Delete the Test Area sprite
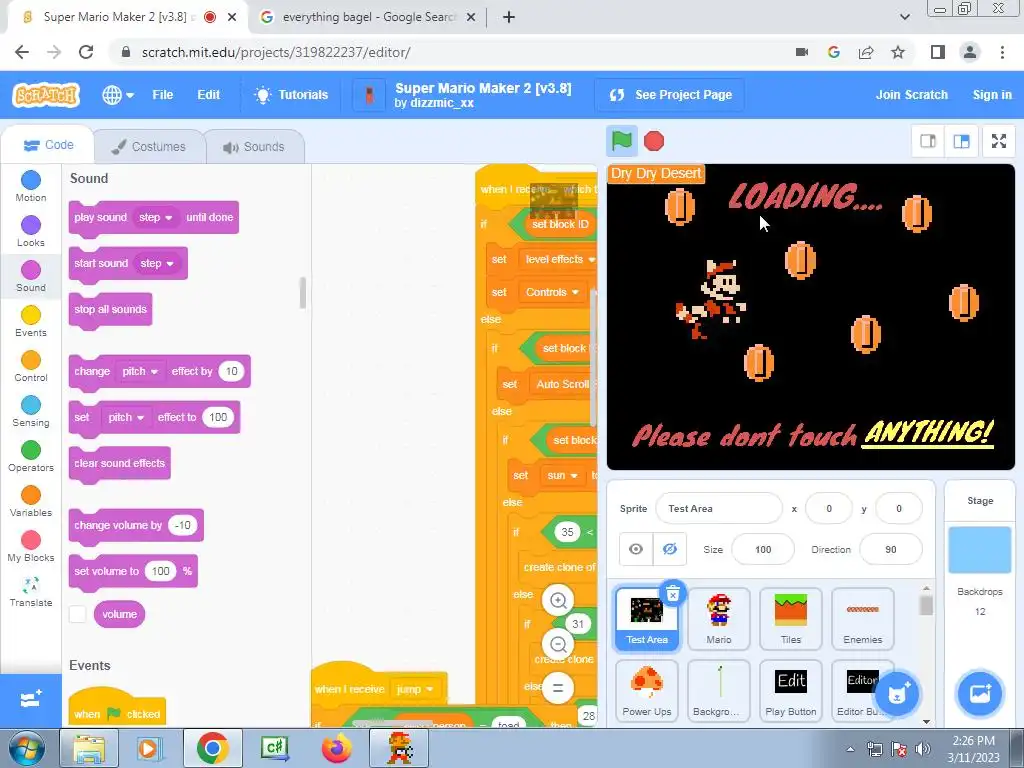This screenshot has height=768, width=1024. 673,593
